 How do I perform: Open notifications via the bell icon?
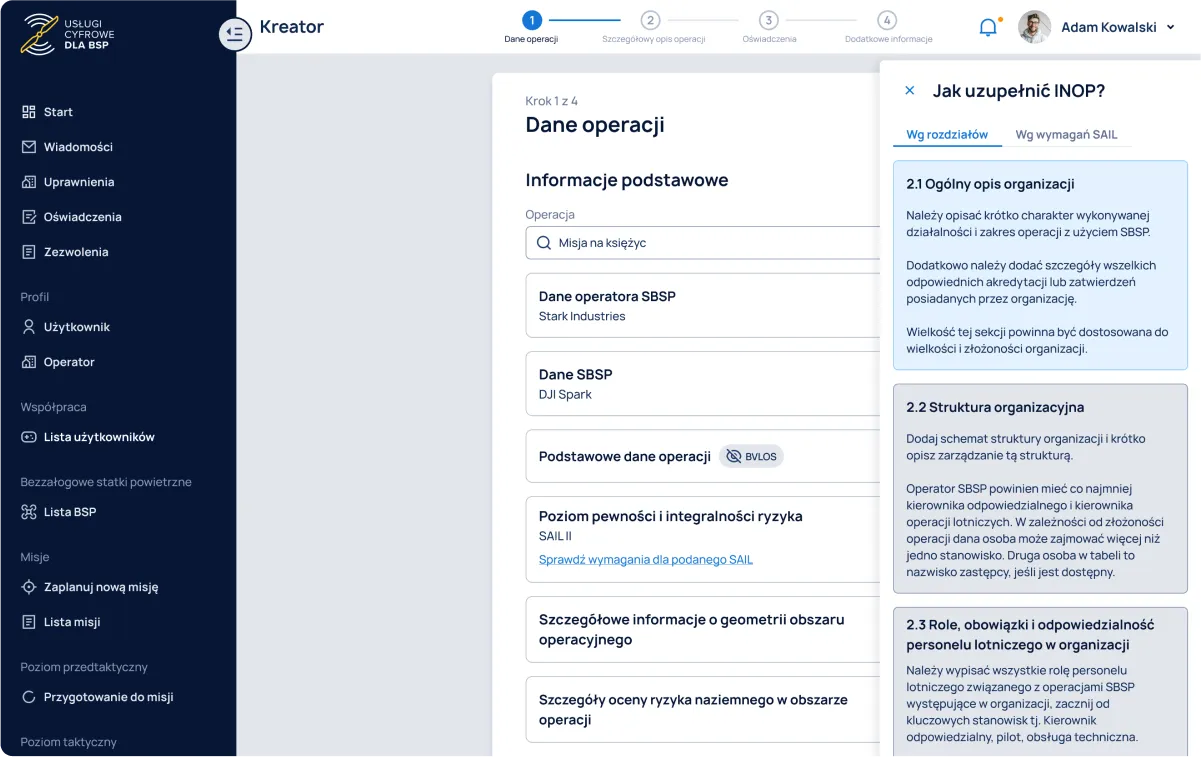[x=988, y=27]
